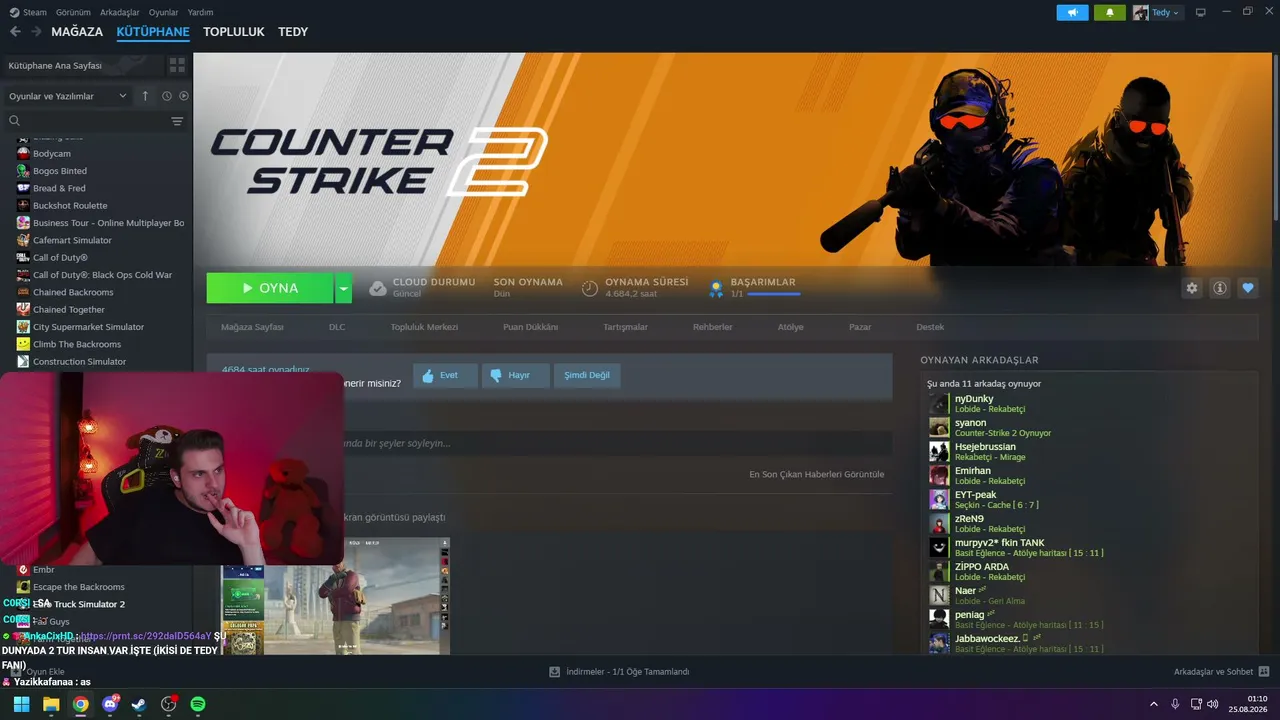This screenshot has width=1280, height=720.
Task: Recommend the game with the Evet button
Action: click(445, 375)
